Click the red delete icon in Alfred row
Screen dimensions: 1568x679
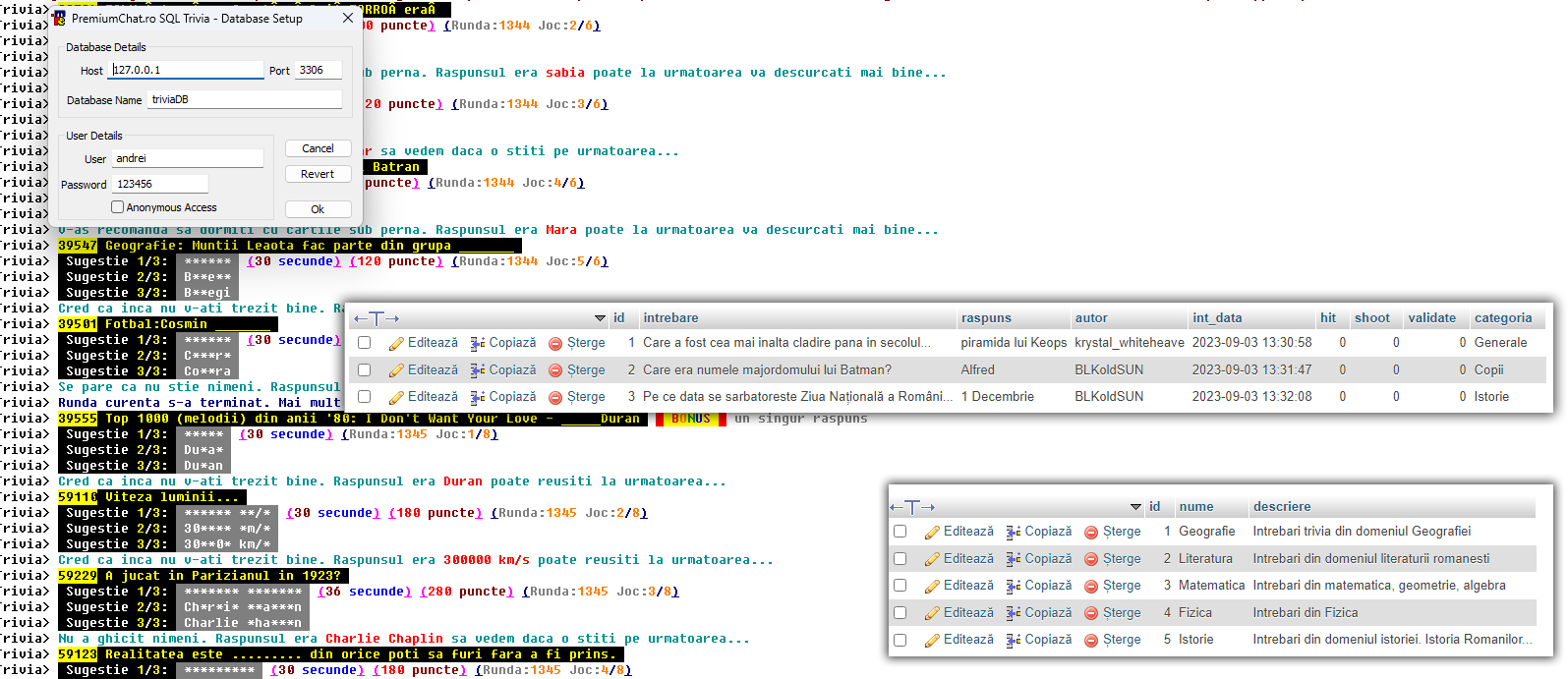coord(555,370)
